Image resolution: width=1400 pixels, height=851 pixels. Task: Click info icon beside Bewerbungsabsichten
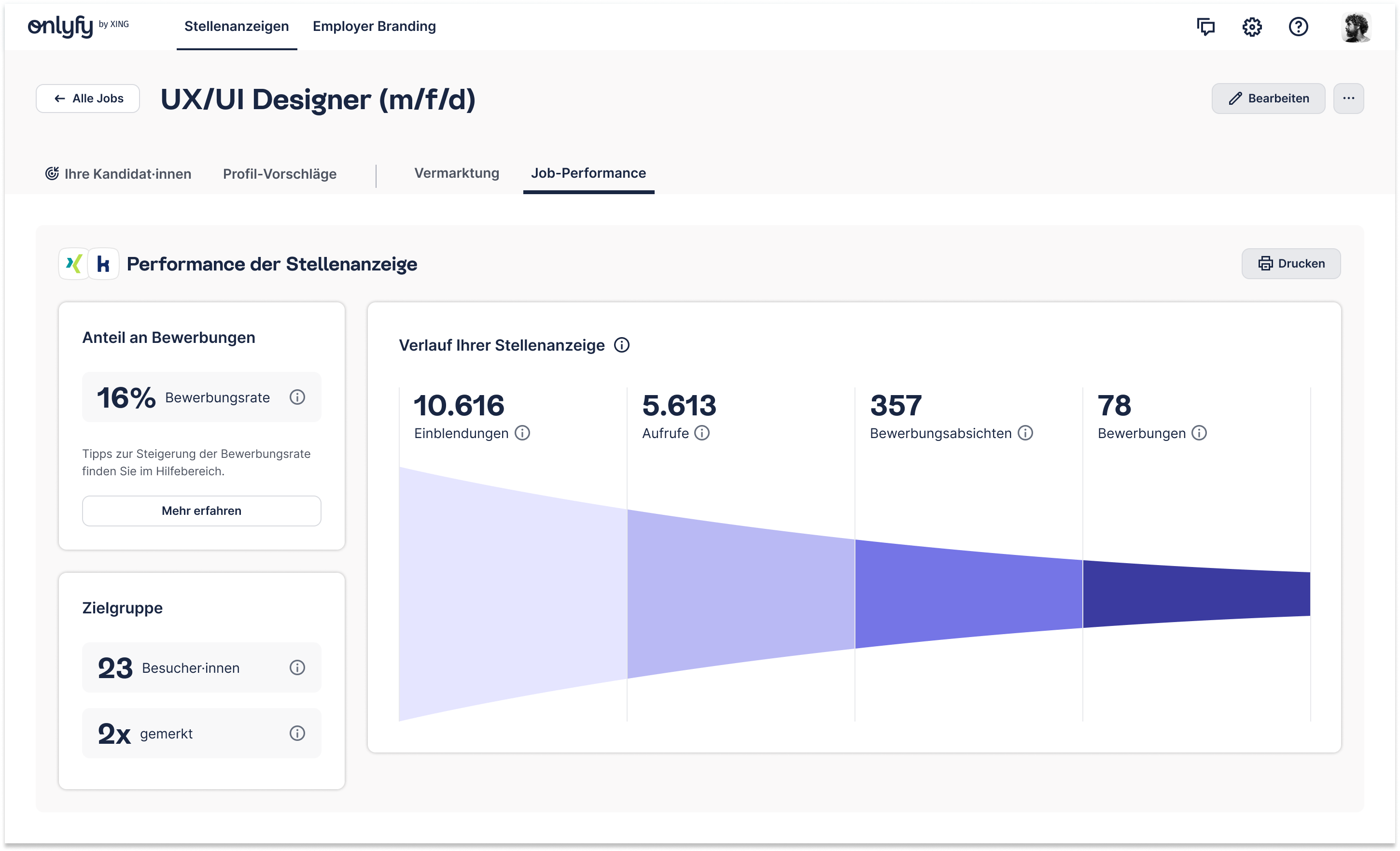click(1025, 433)
